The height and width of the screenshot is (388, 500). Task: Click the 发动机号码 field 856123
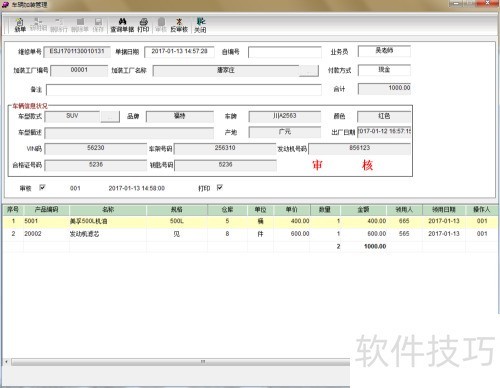pos(359,148)
